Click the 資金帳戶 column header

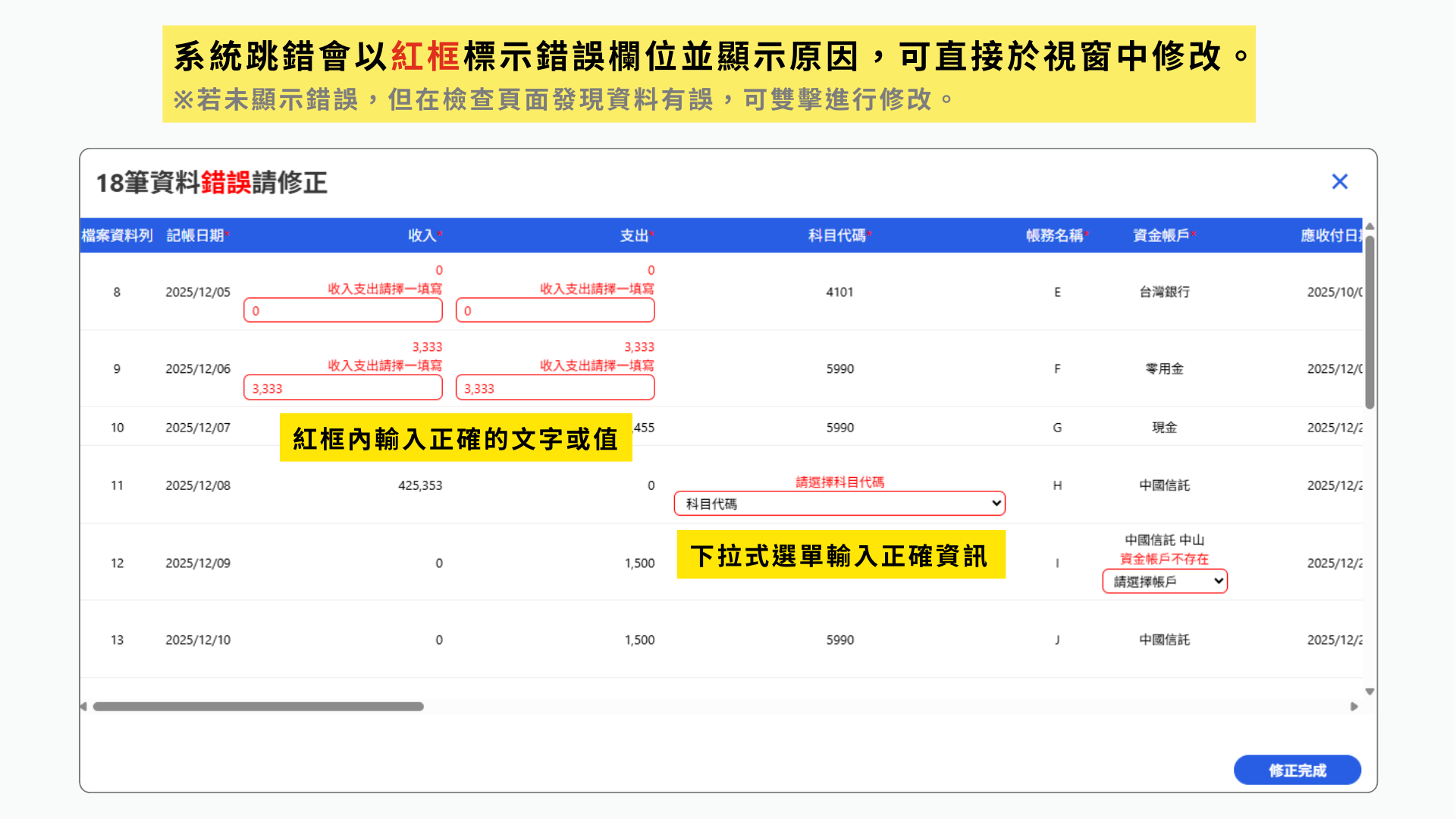click(x=1161, y=236)
